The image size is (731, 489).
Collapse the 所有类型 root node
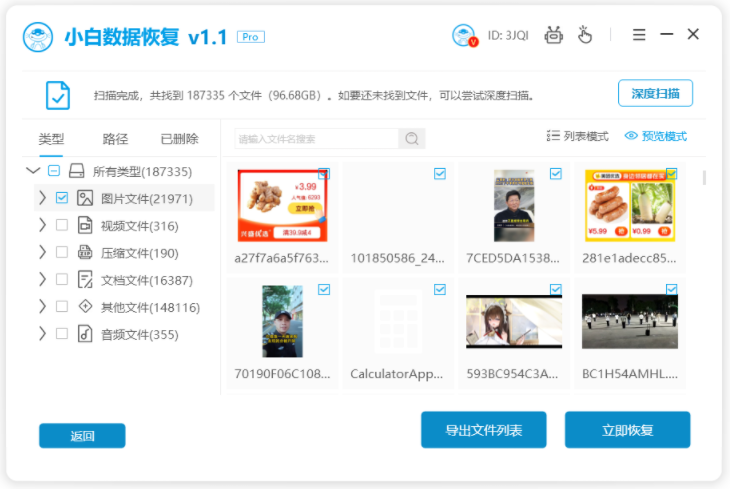[33, 171]
